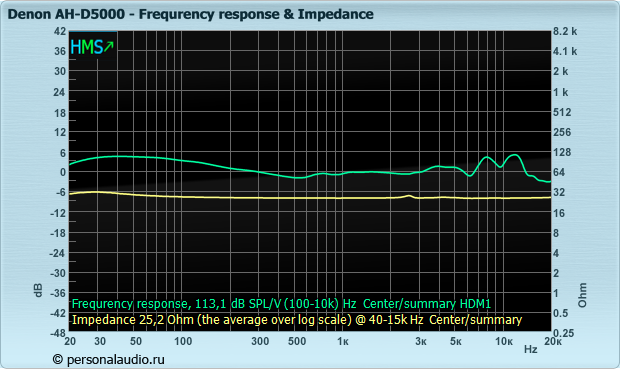Image resolution: width=620 pixels, height=369 pixels.
Task: Click the Ohm unit label on right
Action: pos(582,295)
